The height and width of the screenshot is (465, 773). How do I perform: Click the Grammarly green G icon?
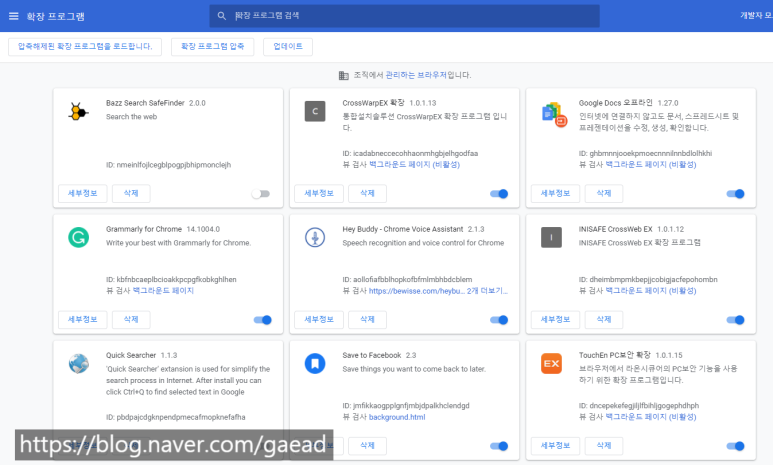(78, 238)
